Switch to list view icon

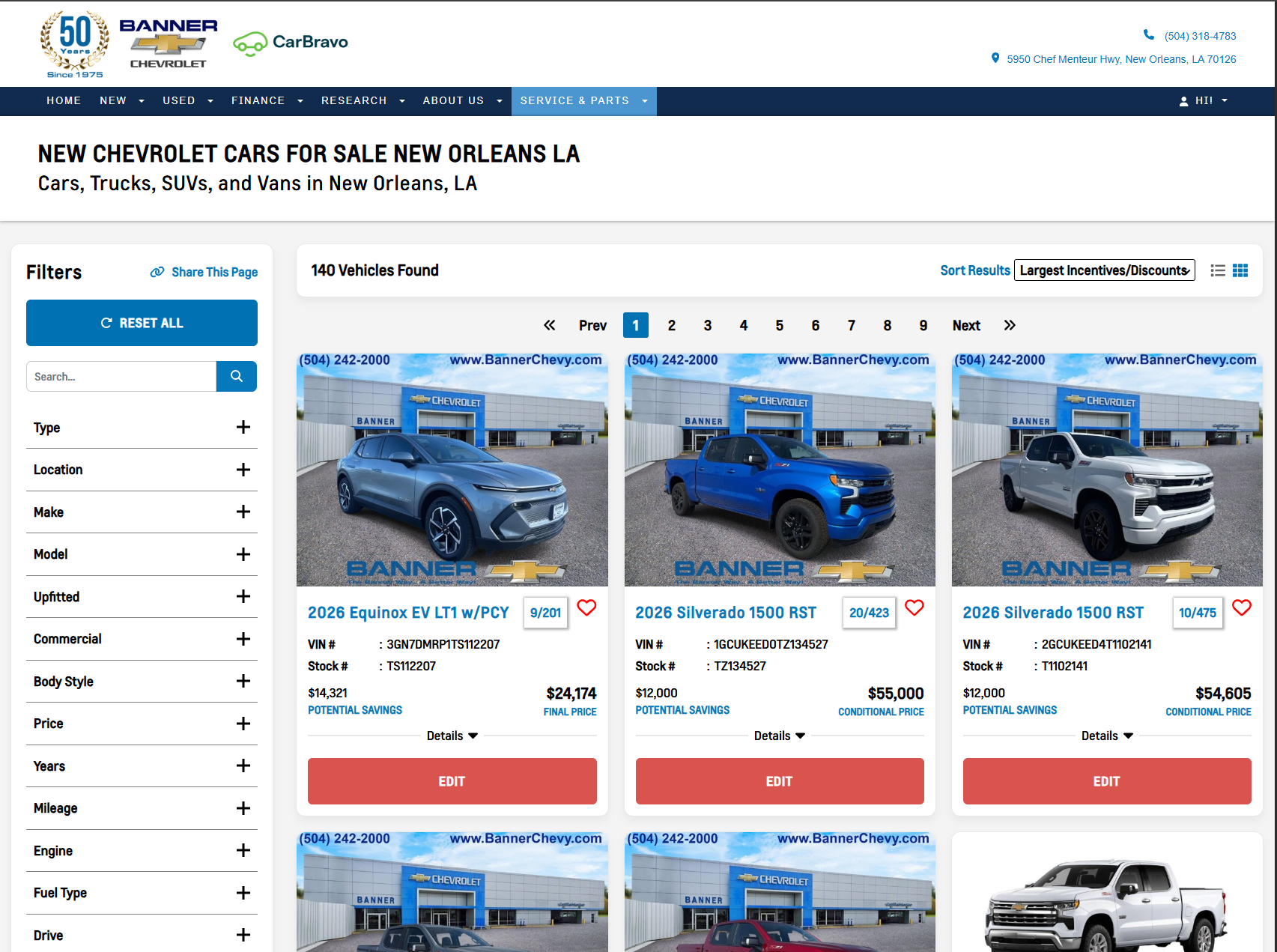[x=1218, y=270]
